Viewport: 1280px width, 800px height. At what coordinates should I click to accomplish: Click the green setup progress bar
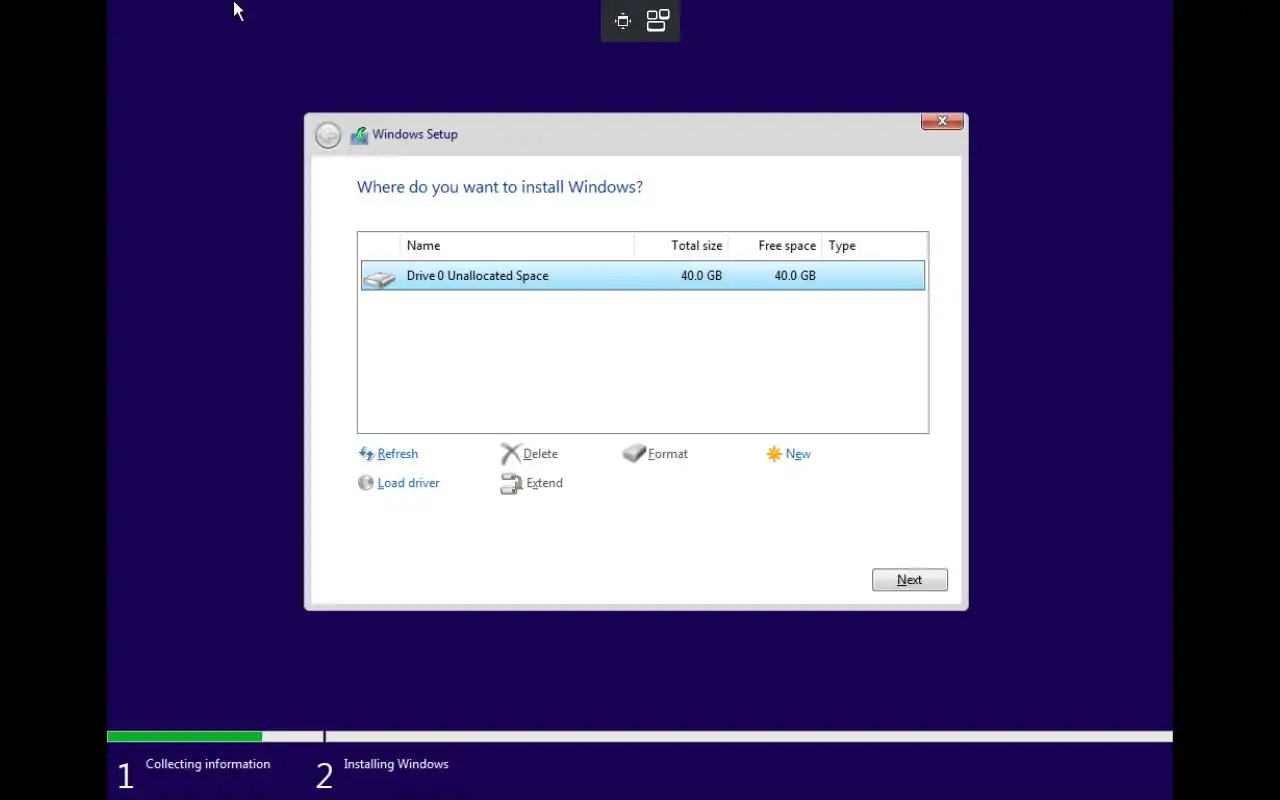(185, 737)
